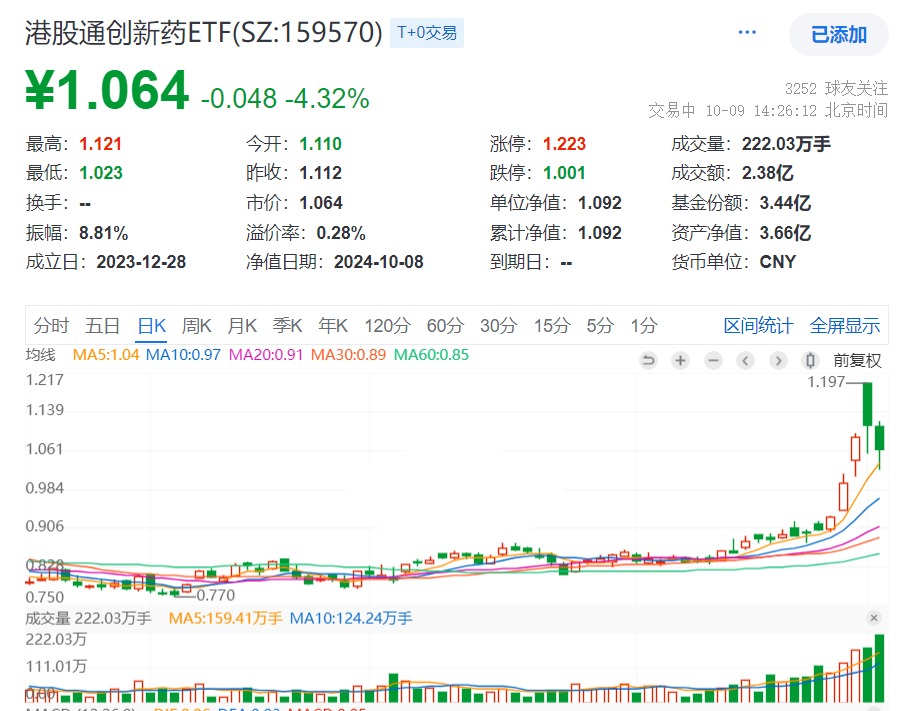Pan the chart to the right
This screenshot has height=711, width=905.
point(779,361)
